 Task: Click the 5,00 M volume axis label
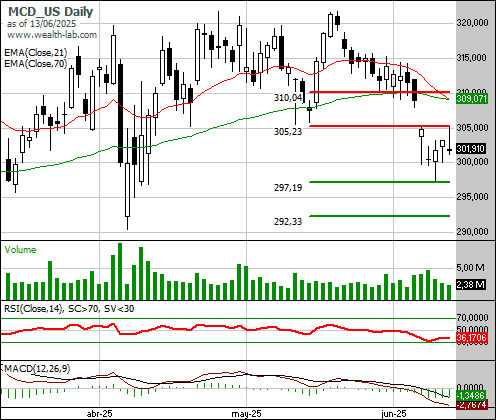click(x=470, y=267)
